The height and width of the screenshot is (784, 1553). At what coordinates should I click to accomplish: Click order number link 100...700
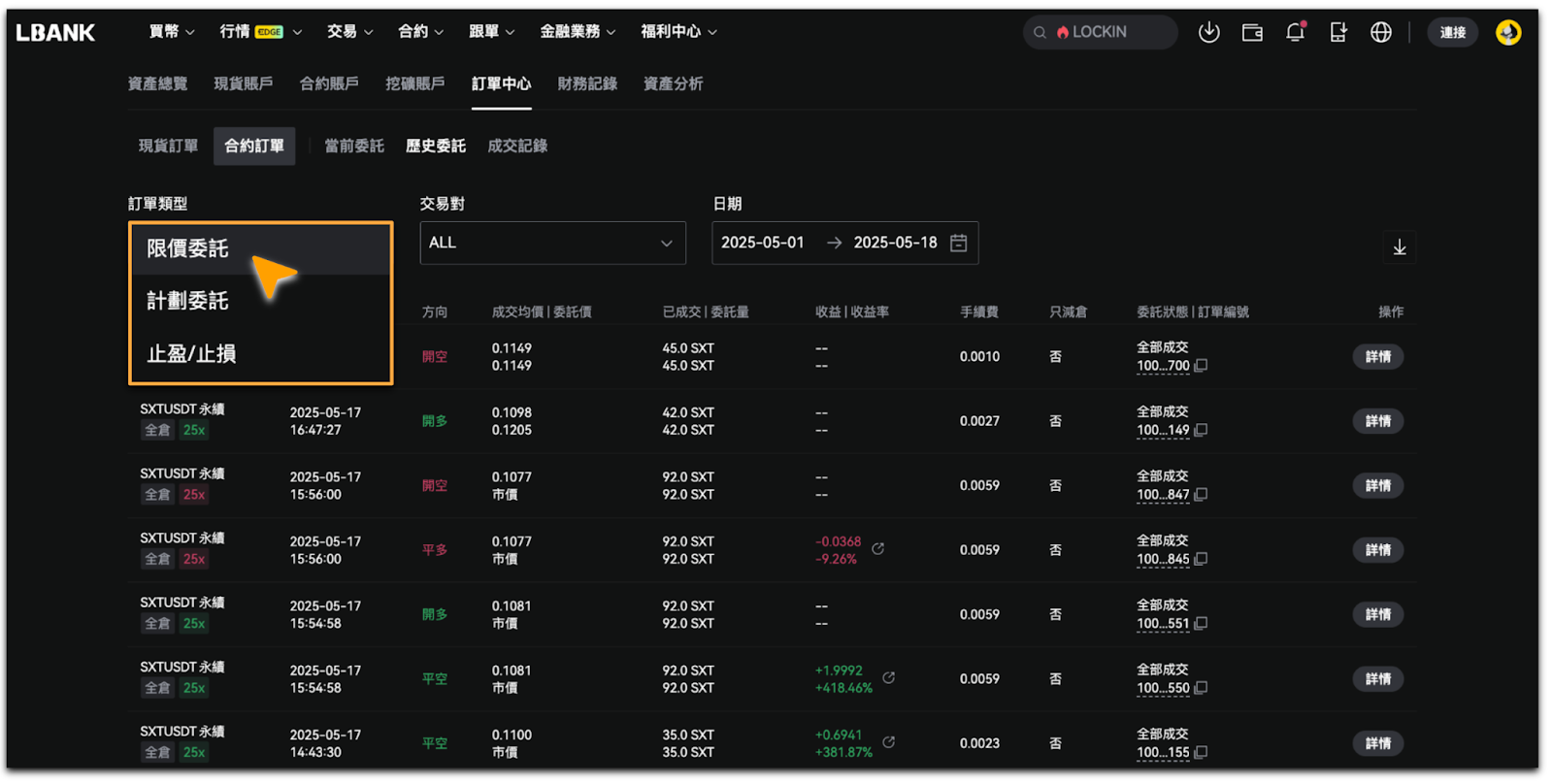tap(1163, 367)
